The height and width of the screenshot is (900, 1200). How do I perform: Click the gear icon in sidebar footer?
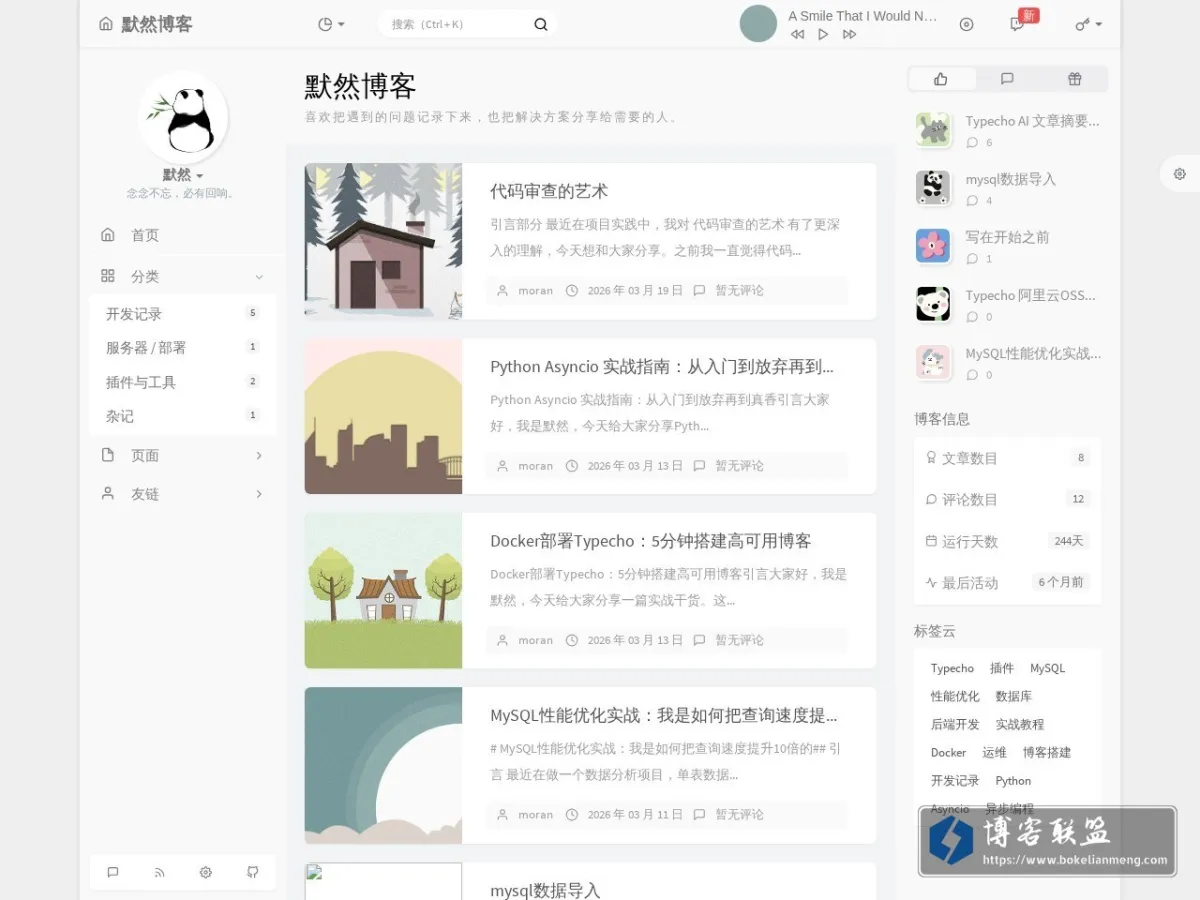tap(206, 872)
